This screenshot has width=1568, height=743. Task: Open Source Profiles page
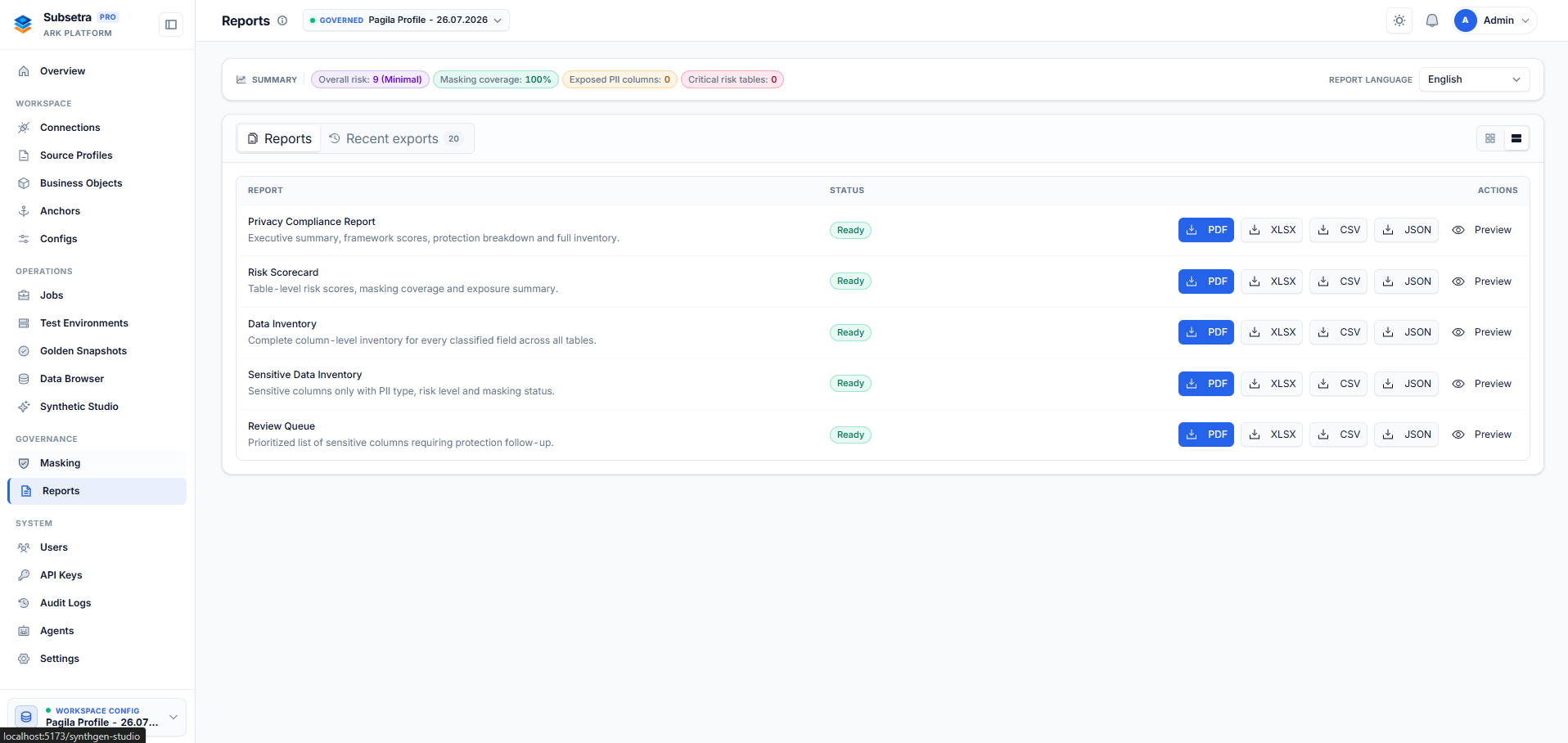tap(97, 155)
